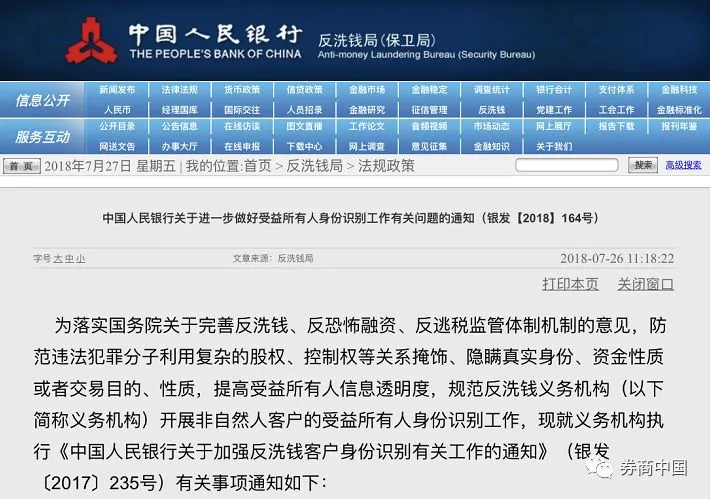710x499 pixels.
Task: Click THE PEOPLE'S BANK OF CHINA text
Action: (x=216, y=54)
